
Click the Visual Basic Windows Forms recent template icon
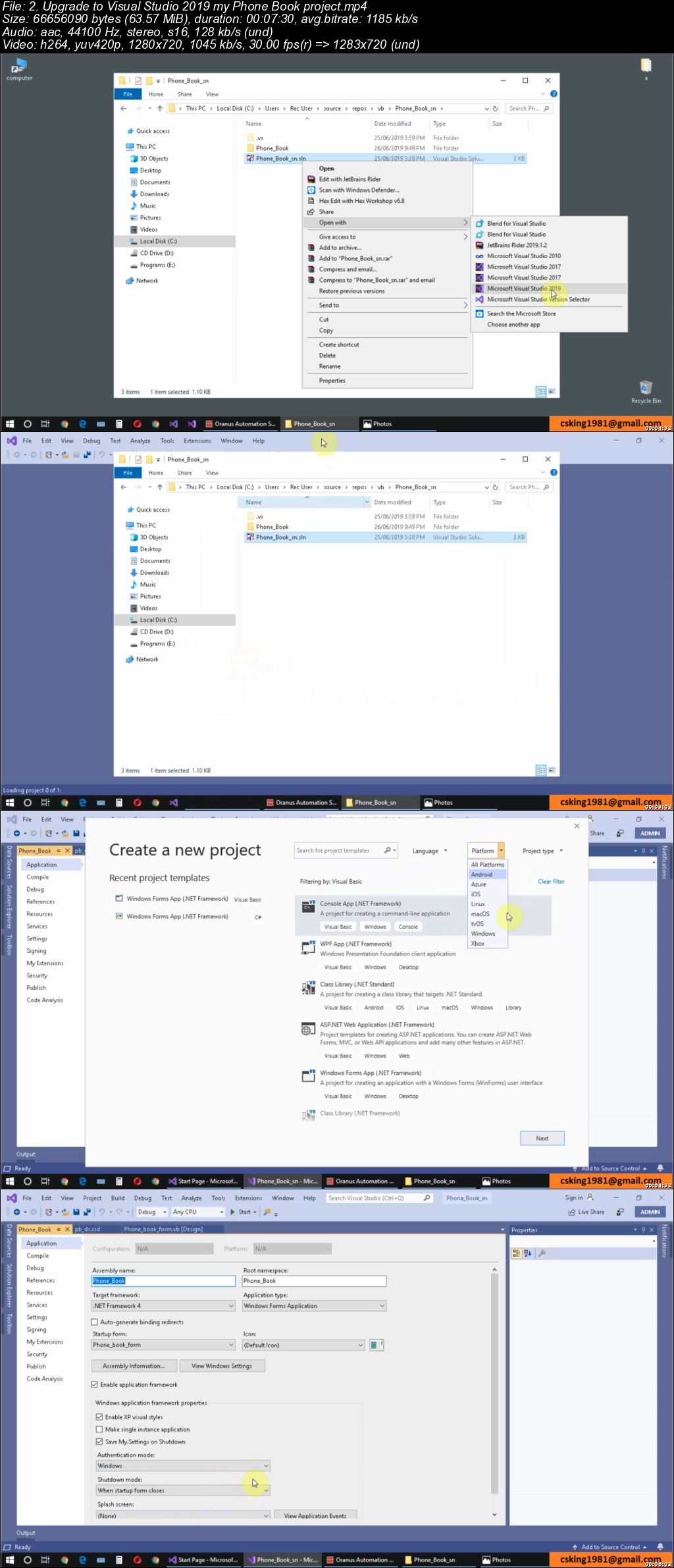point(119,898)
